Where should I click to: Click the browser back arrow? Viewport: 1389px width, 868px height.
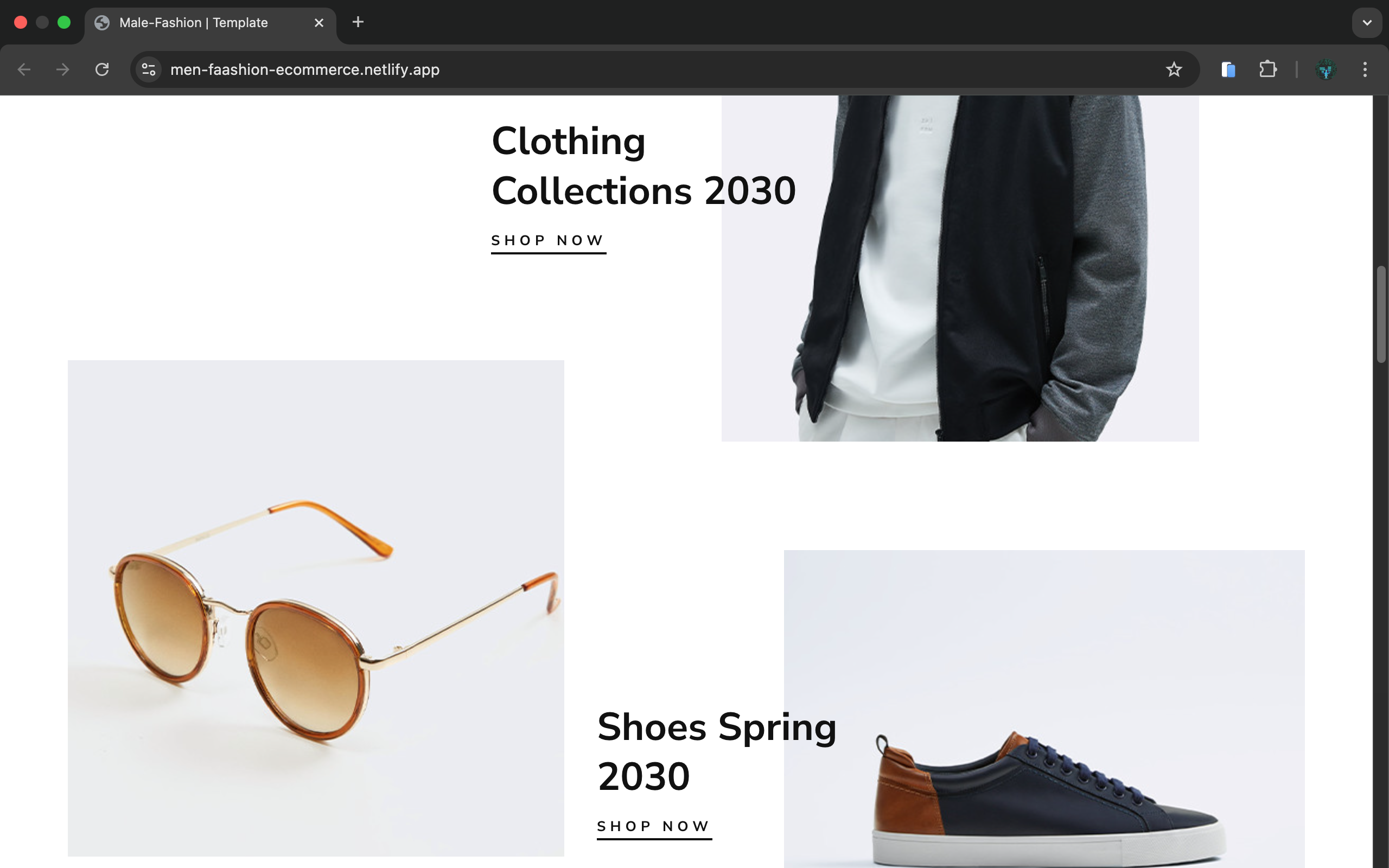[24, 69]
